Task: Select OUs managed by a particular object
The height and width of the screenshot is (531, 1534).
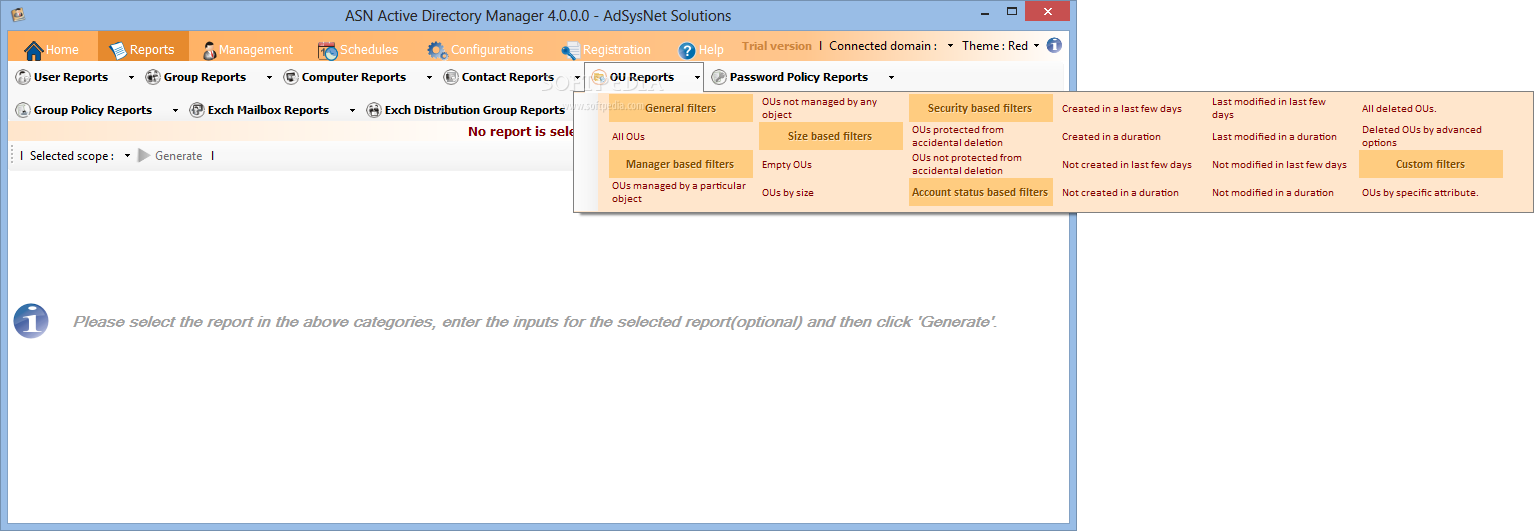Action: (x=679, y=192)
